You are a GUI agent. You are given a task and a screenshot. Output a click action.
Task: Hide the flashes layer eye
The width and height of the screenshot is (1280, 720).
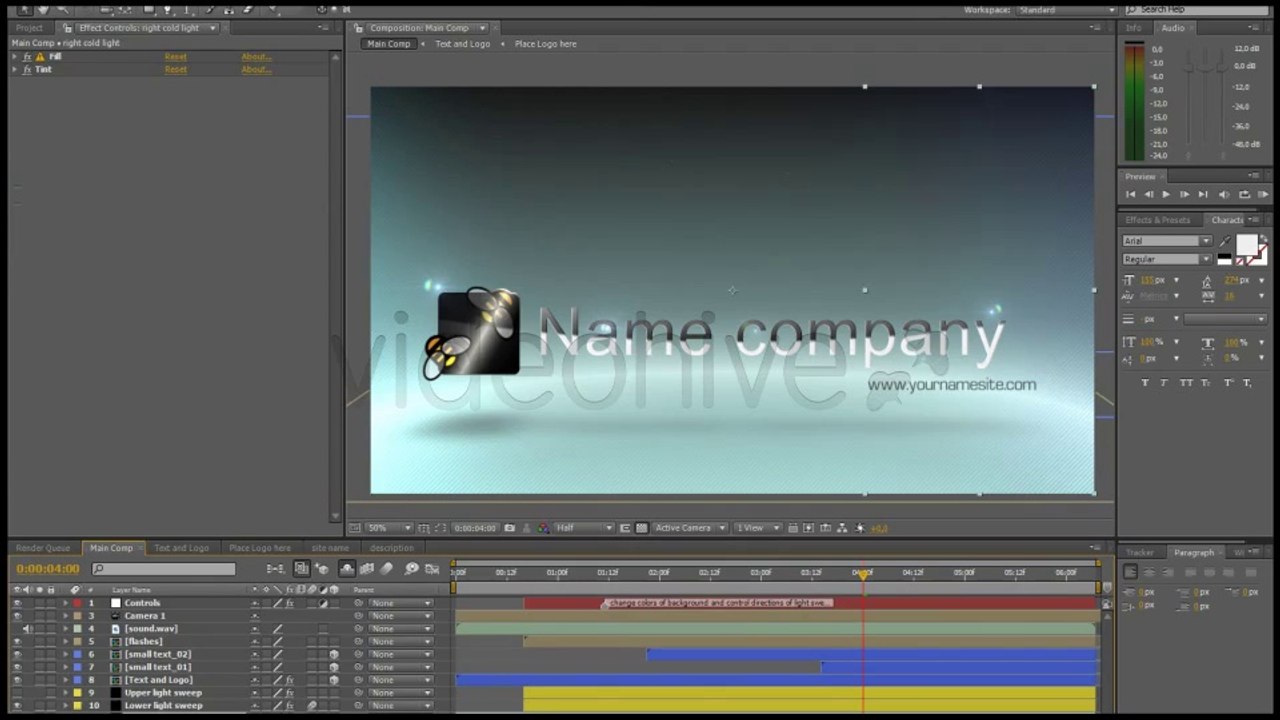(17, 641)
